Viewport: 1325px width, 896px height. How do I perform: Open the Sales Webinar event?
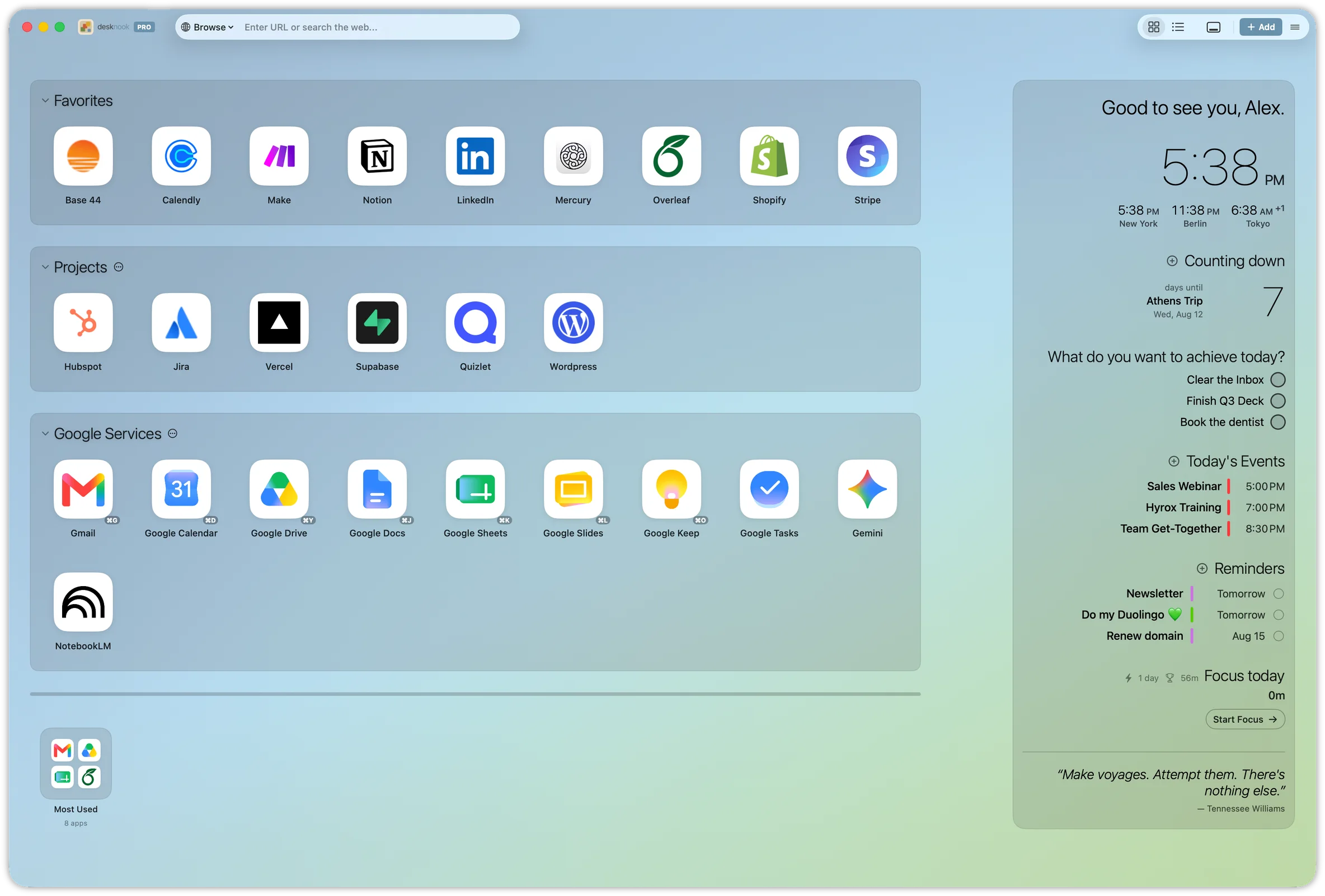point(1215,487)
